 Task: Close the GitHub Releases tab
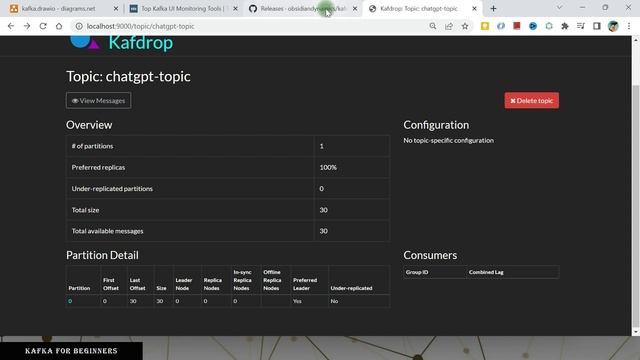(355, 9)
